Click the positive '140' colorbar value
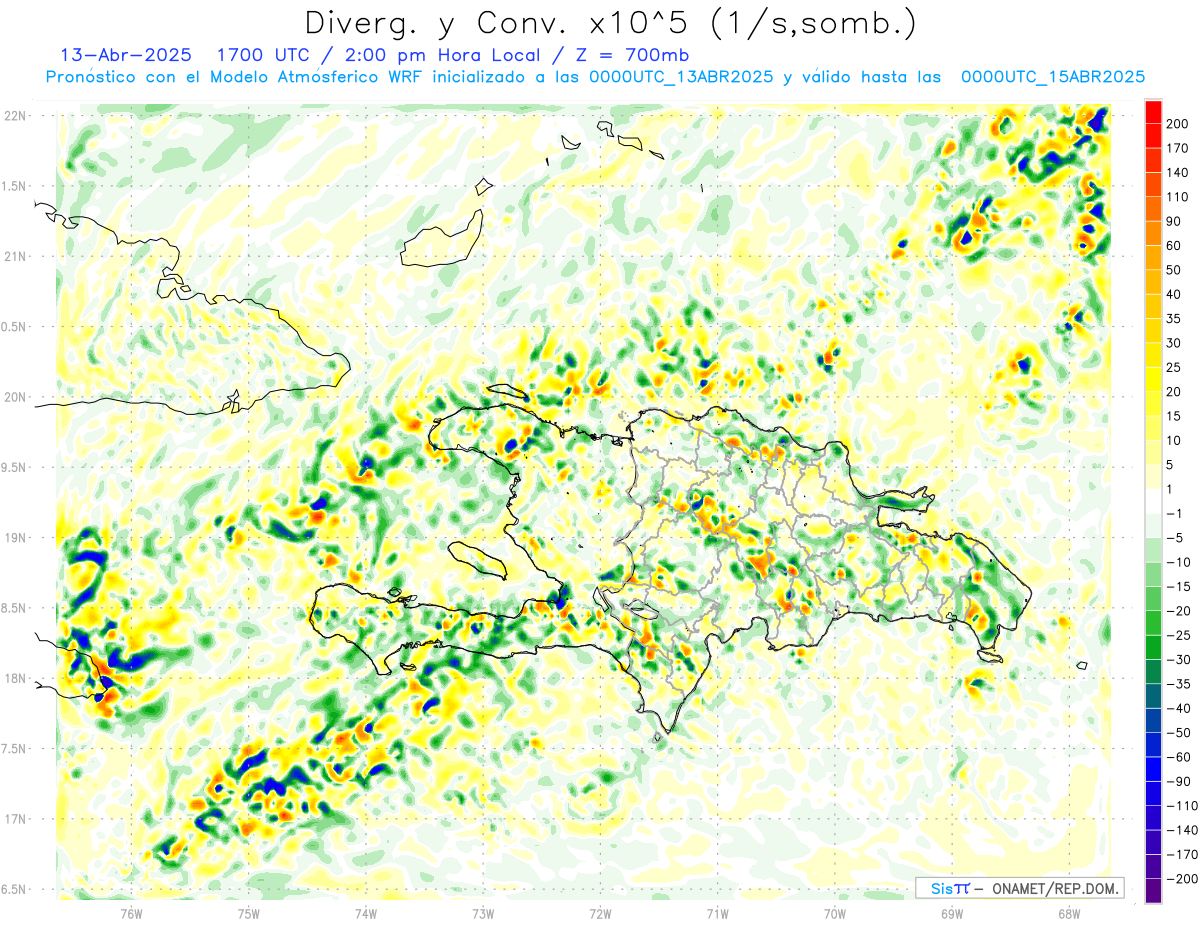This screenshot has width=1200, height=927. [1180, 173]
